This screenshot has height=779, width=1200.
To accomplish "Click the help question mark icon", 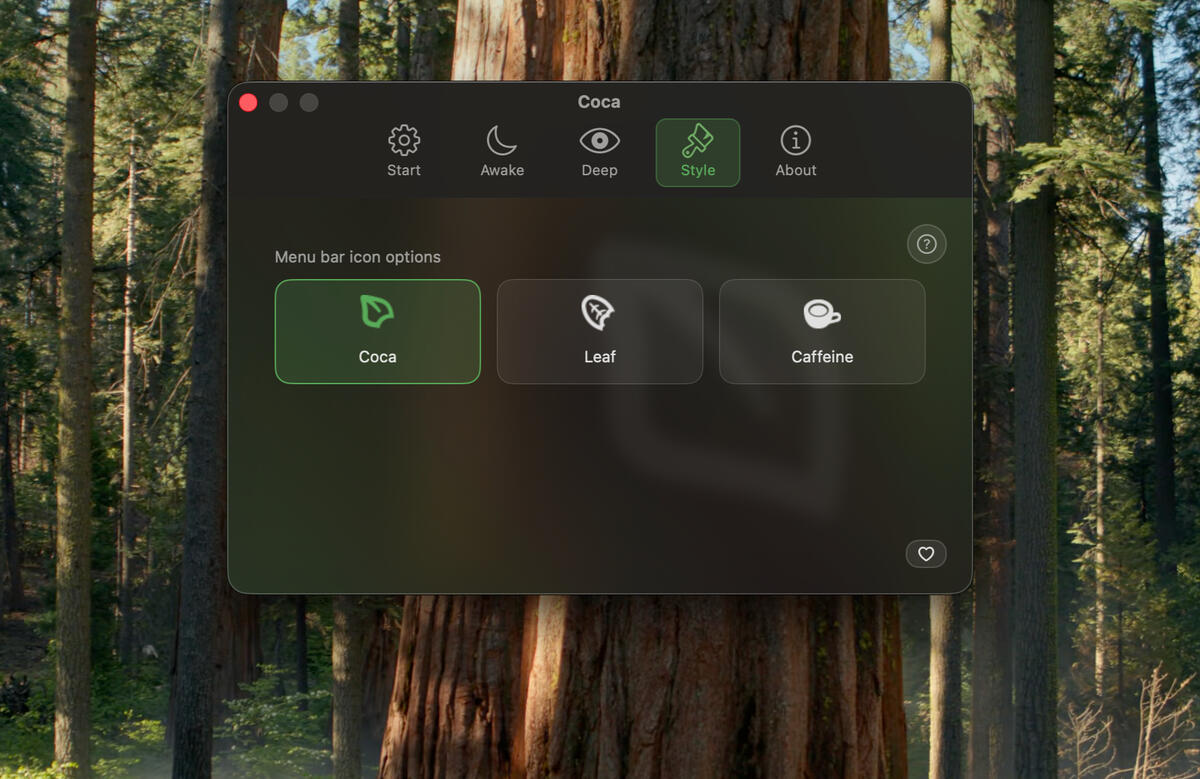I will (x=926, y=243).
